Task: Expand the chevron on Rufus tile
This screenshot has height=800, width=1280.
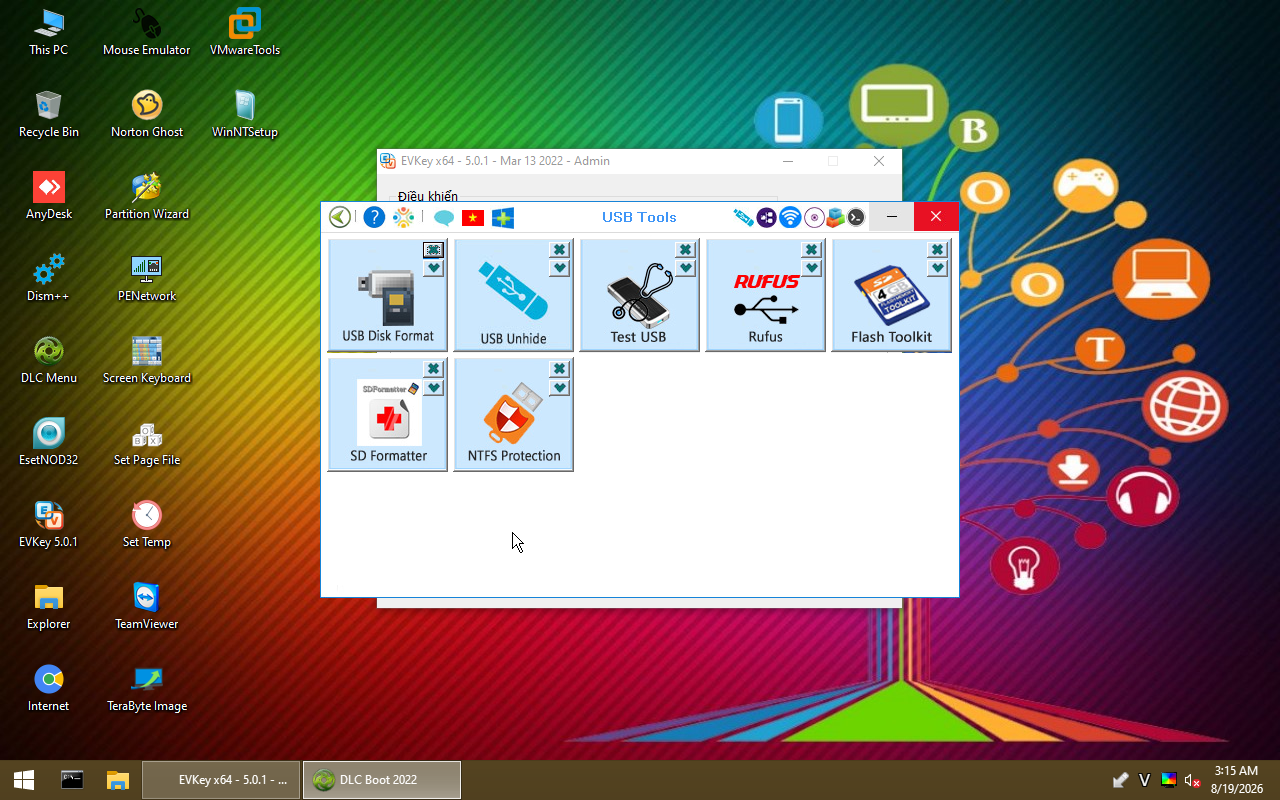Action: click(811, 268)
